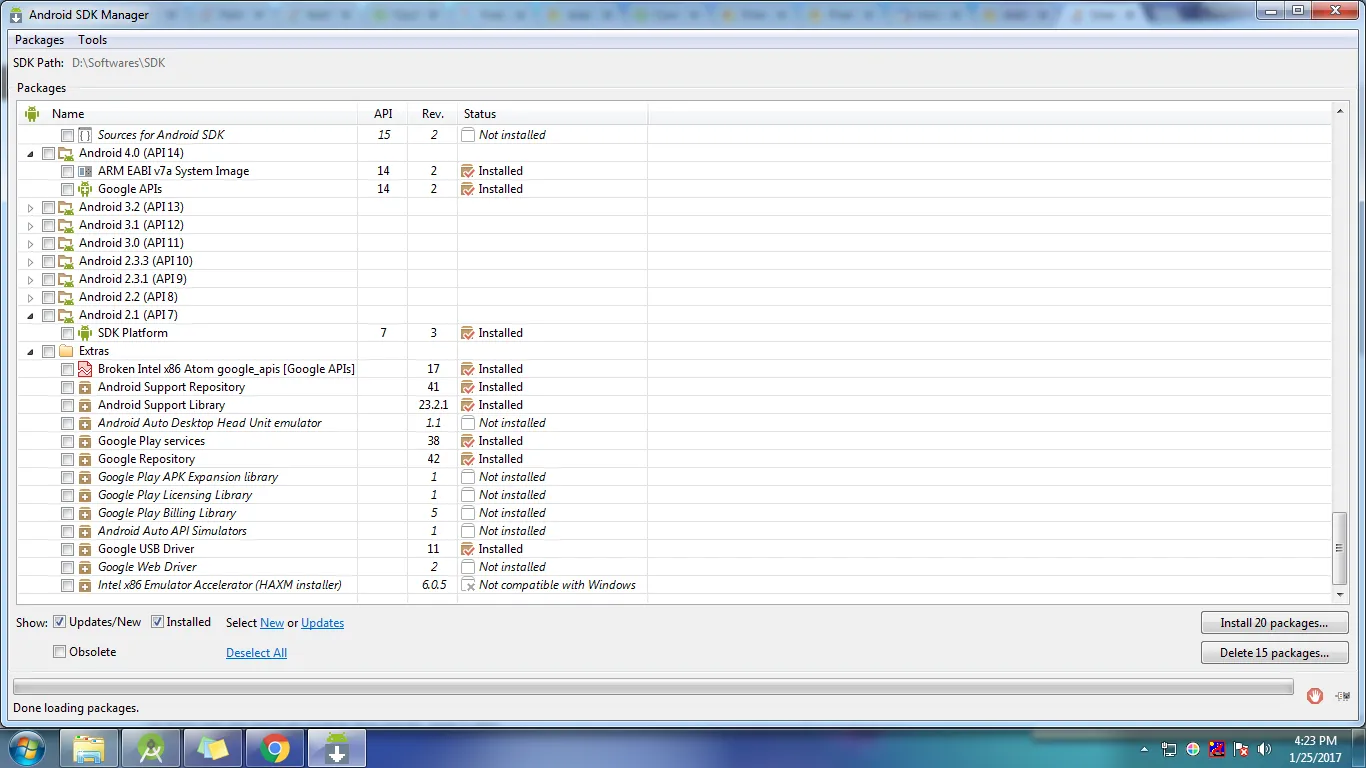
Task: Click the Google Play services package icon
Action: (85, 441)
